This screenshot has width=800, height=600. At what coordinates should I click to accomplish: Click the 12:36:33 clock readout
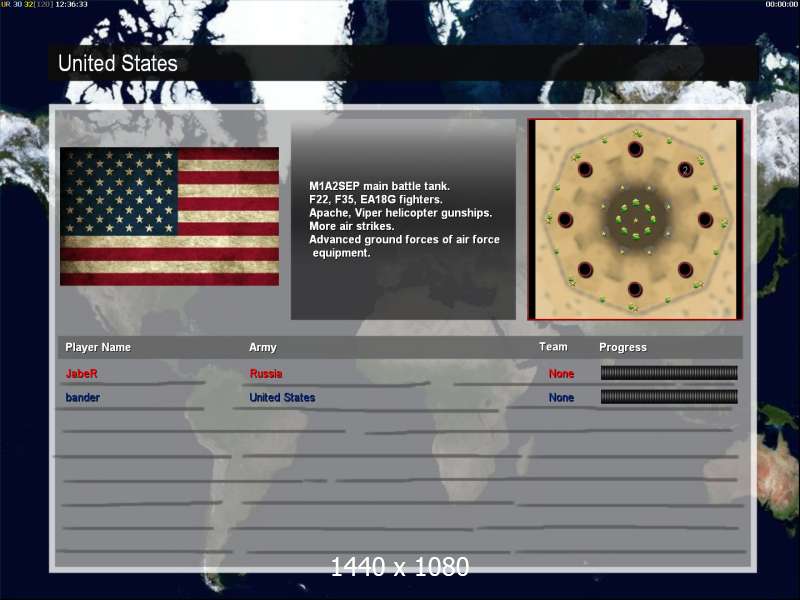click(71, 4)
